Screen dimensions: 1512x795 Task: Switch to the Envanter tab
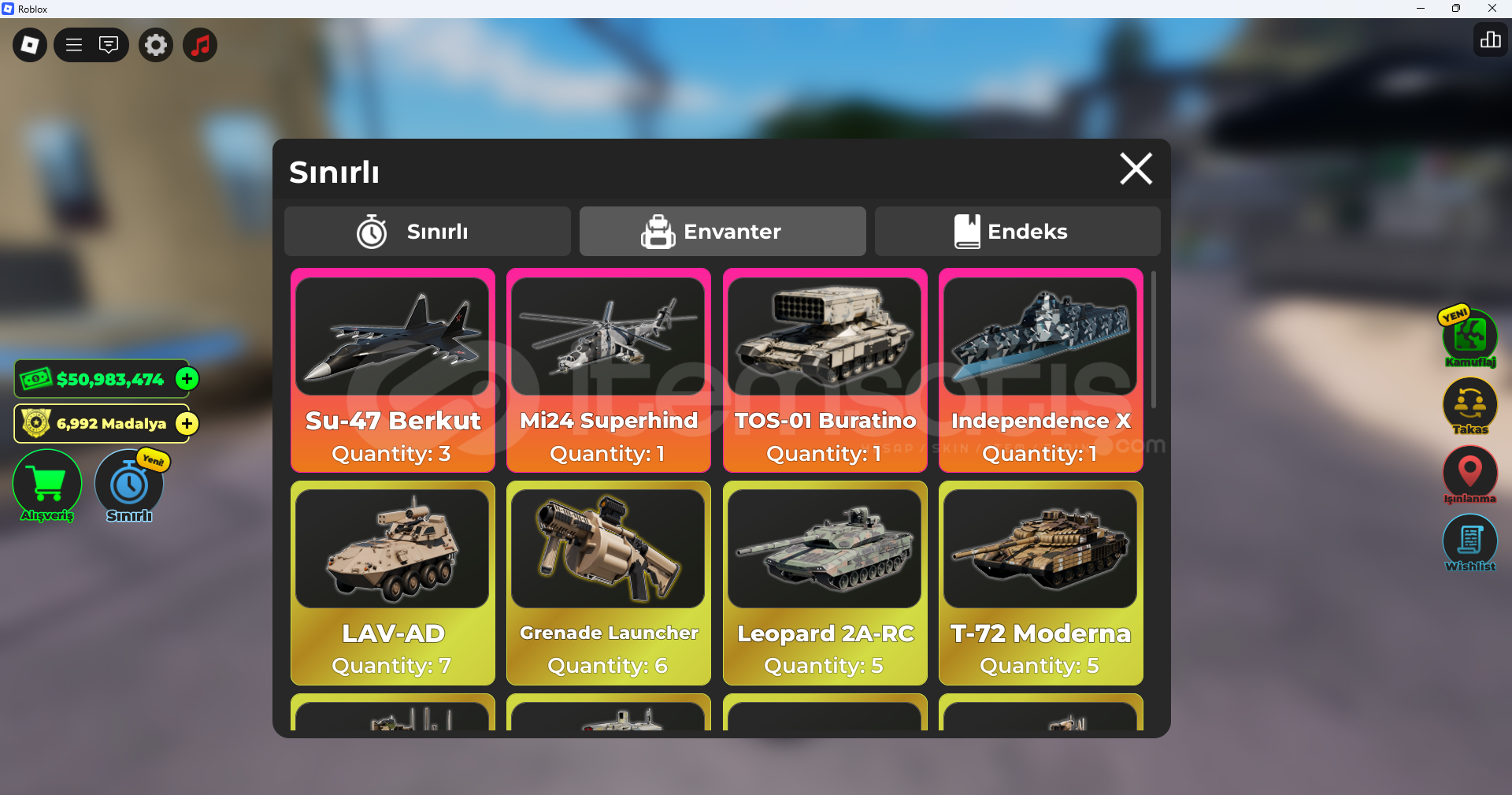[x=723, y=232]
